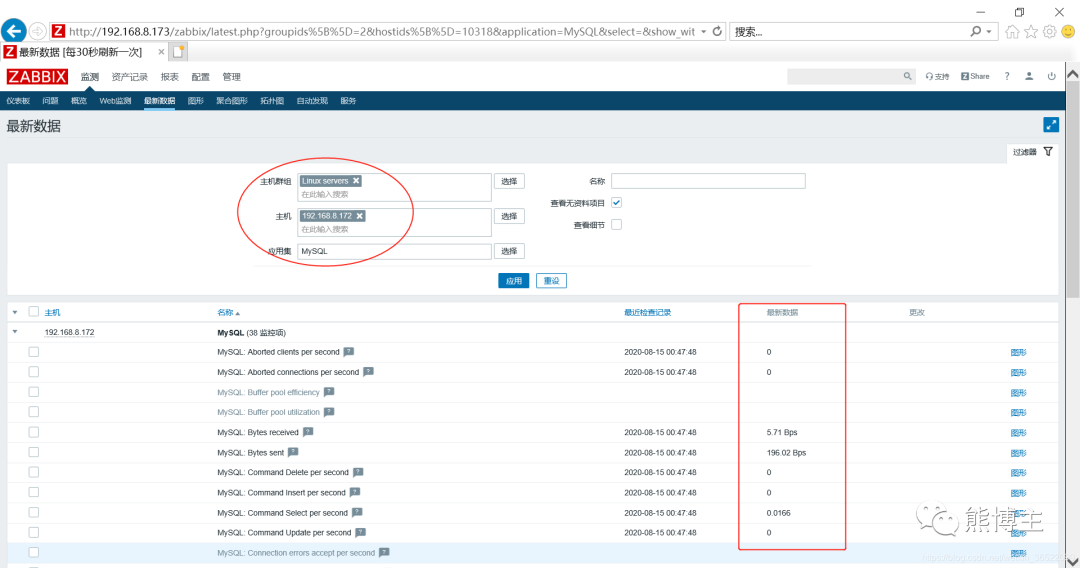Click the Zabbix search magnifier icon
Screen dimensions: 1080x568
coord(907,76)
